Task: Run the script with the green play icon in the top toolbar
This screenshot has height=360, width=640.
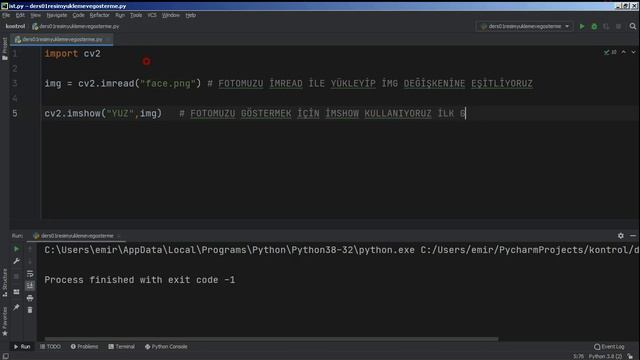Action: (582, 26)
